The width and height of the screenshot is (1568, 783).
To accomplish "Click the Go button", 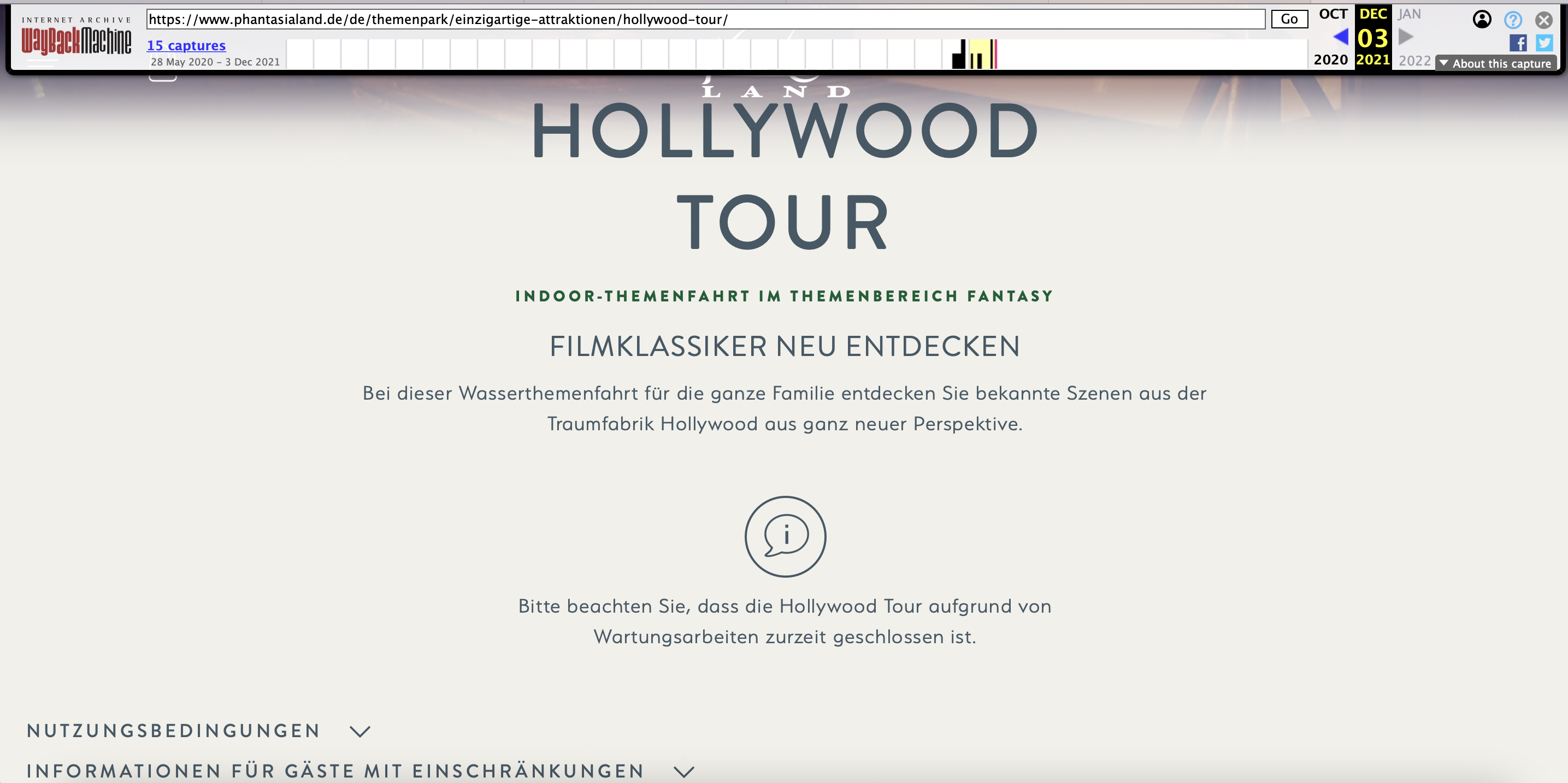I will 1289,20.
